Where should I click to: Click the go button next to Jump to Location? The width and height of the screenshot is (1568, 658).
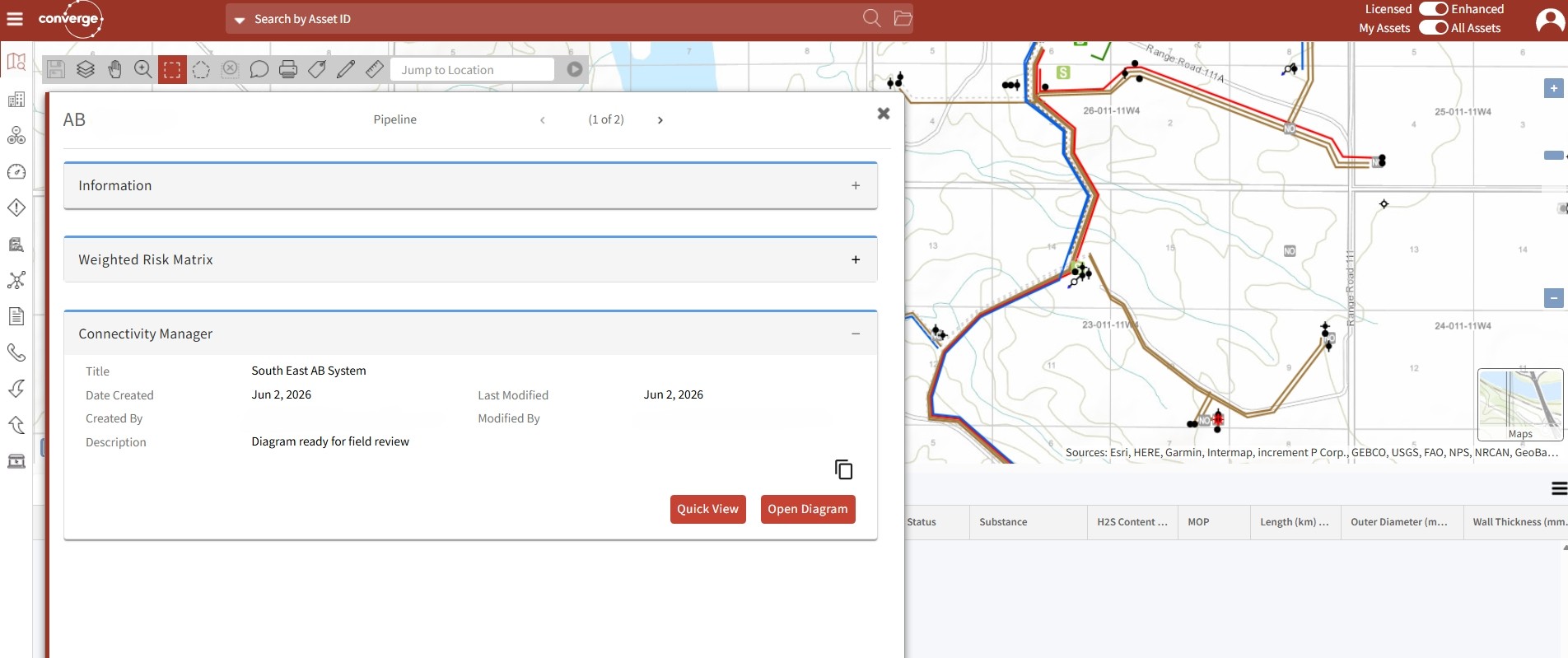pos(575,69)
